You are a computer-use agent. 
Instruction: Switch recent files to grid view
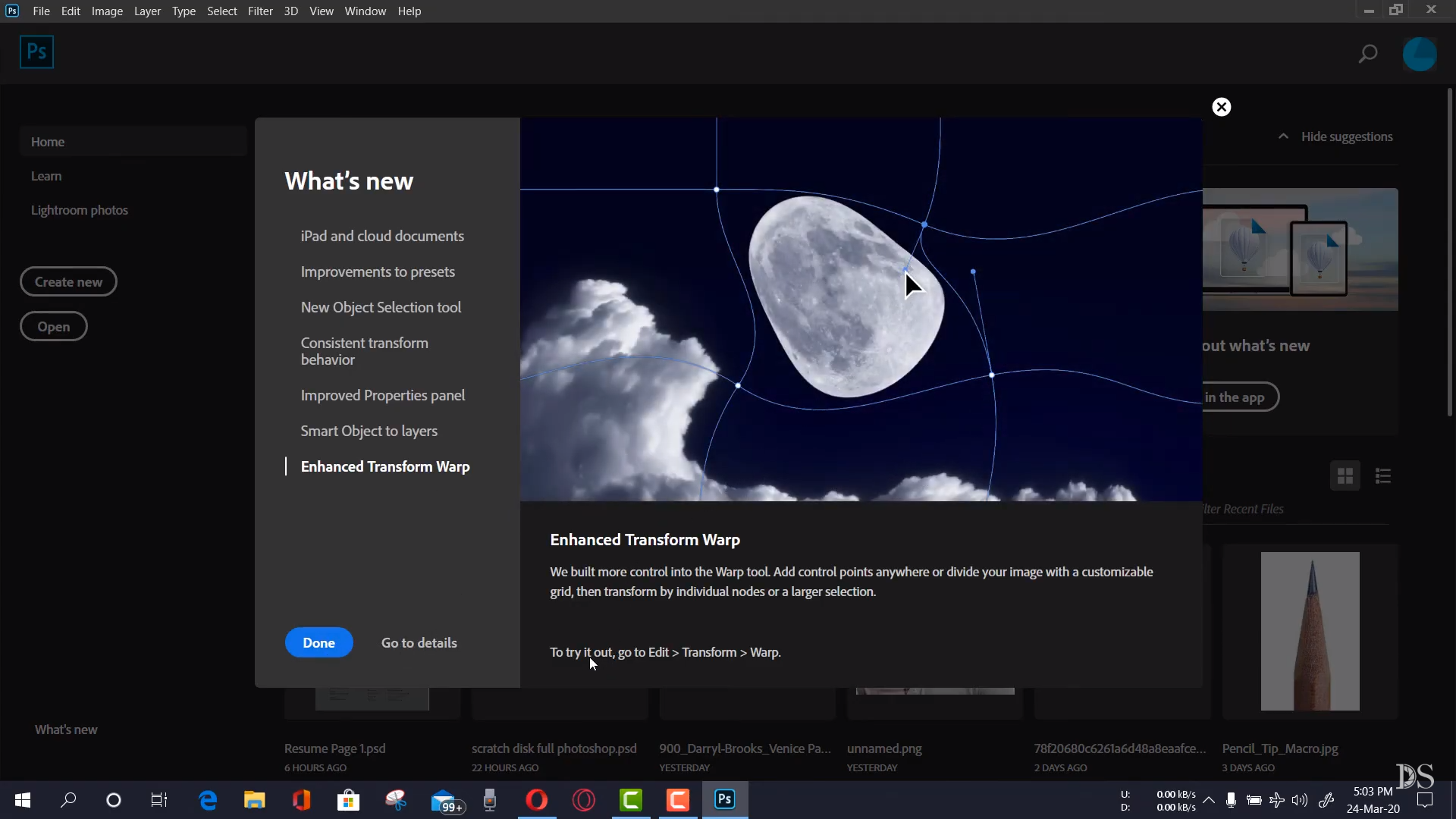point(1345,476)
